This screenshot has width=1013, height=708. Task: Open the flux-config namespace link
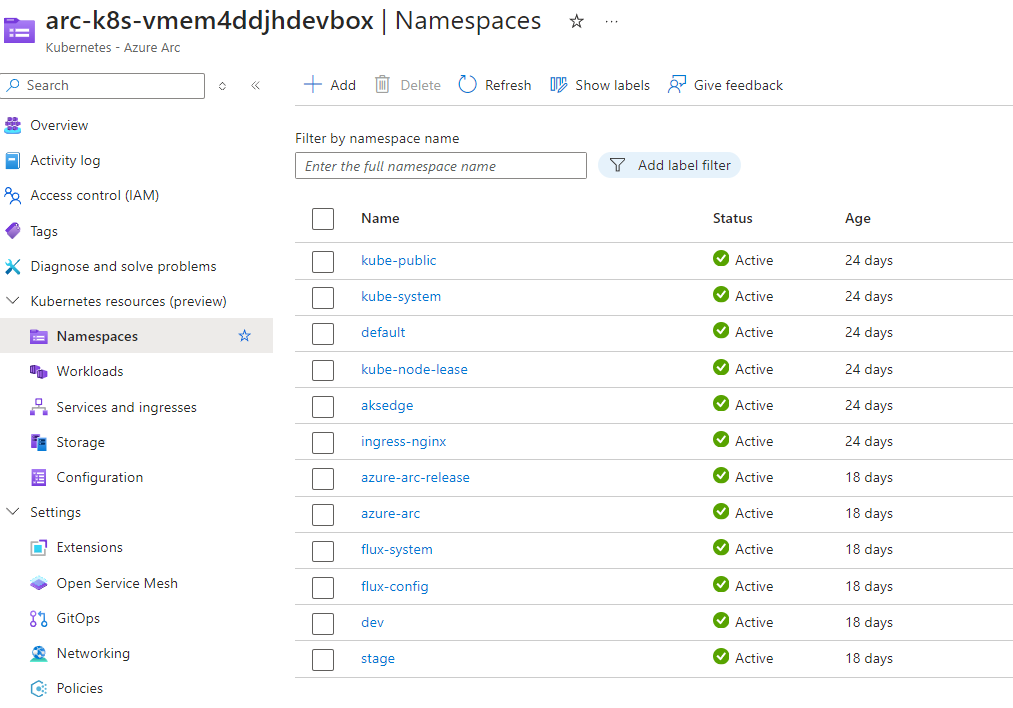(x=394, y=587)
